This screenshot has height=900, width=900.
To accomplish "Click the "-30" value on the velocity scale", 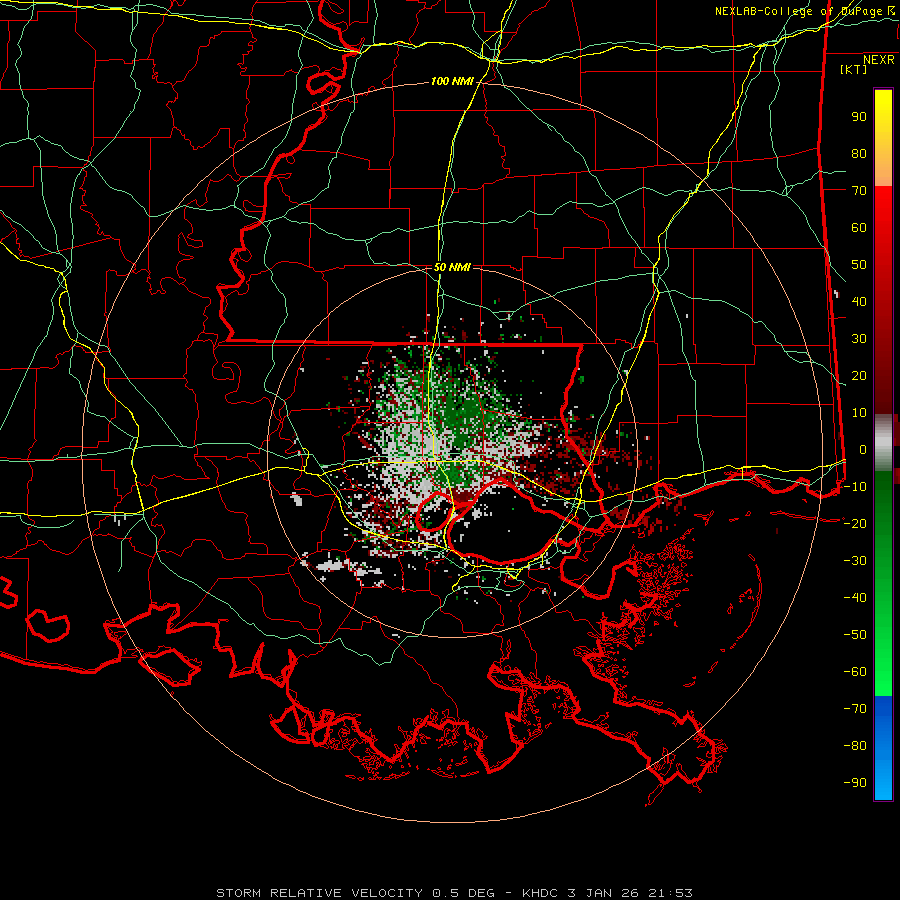I will click(x=855, y=561).
